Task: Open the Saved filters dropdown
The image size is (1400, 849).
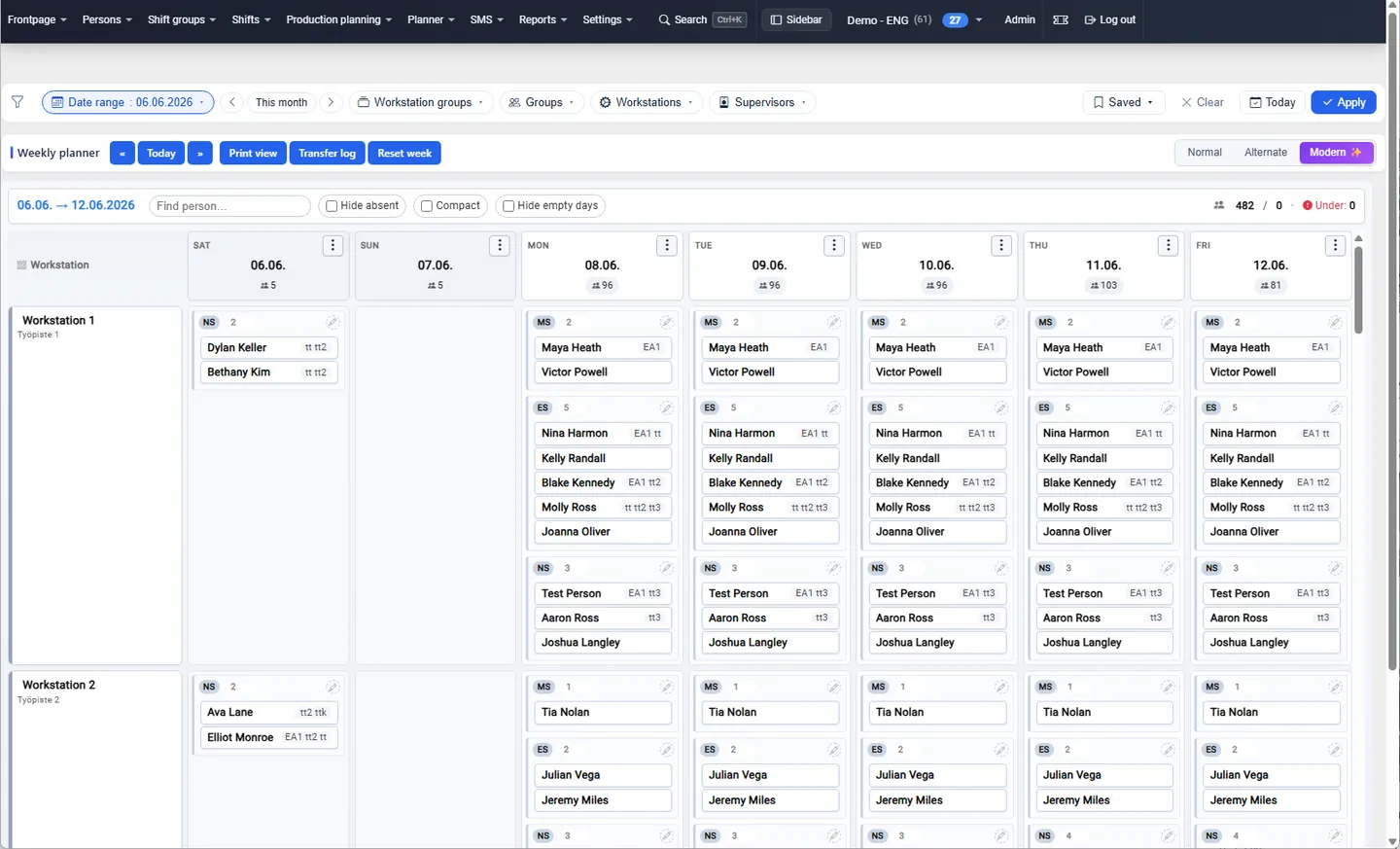Action: point(1123,102)
